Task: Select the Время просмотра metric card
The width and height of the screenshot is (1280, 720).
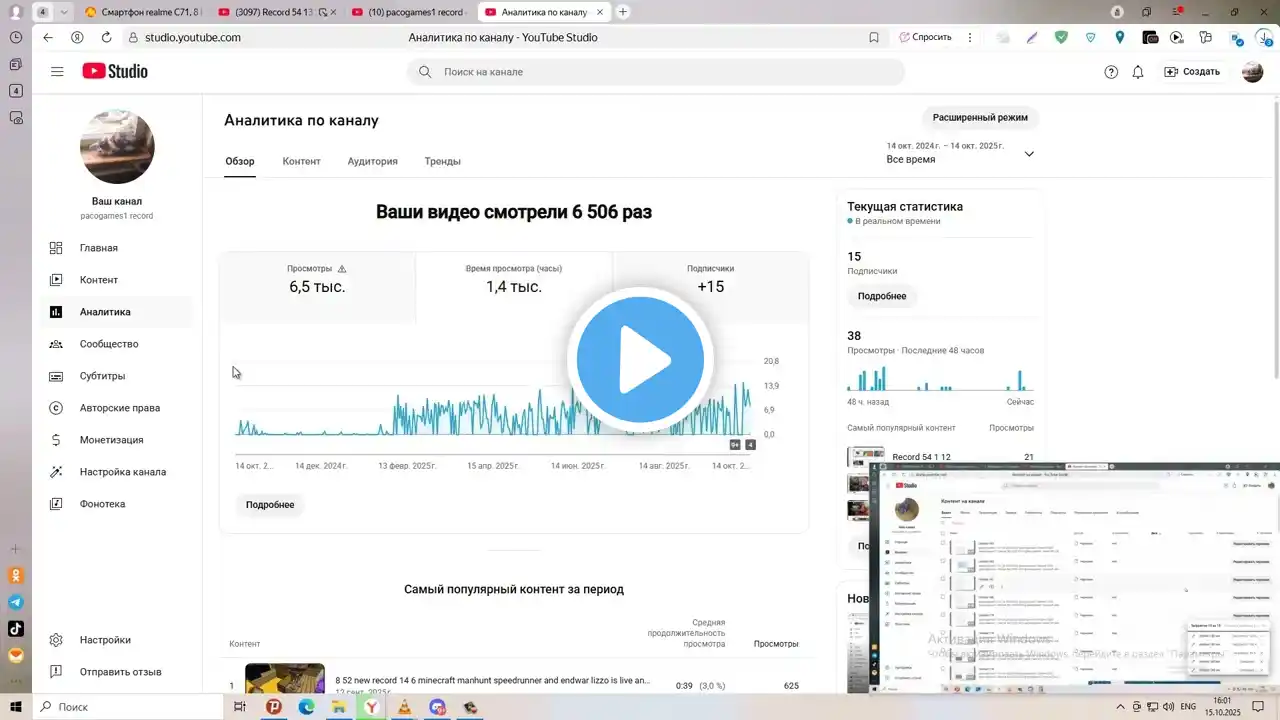Action: tap(513, 280)
